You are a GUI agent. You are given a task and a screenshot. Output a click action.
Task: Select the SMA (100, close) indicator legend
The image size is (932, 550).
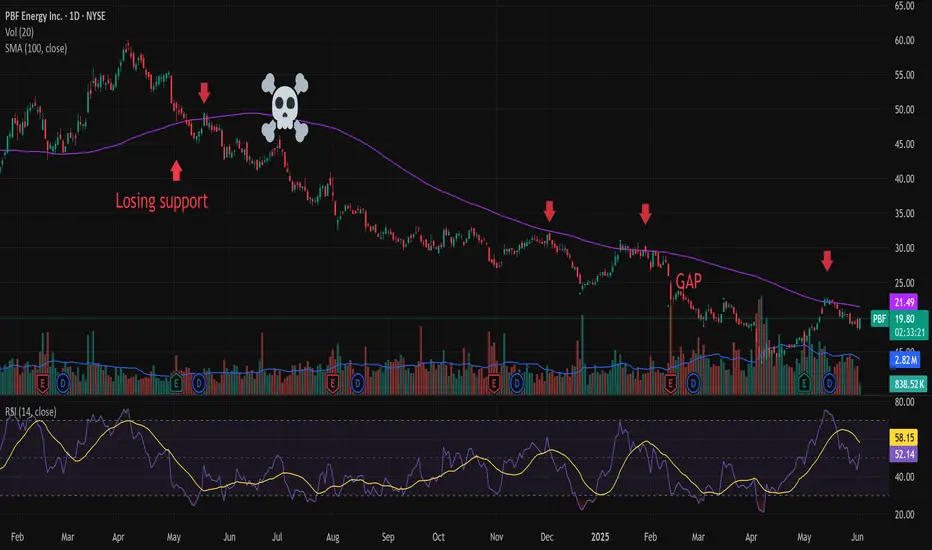[x=36, y=48]
